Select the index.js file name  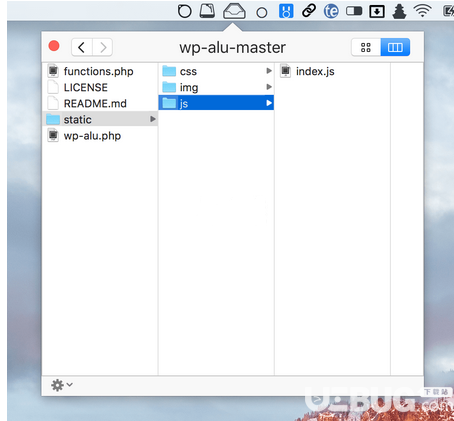315,71
